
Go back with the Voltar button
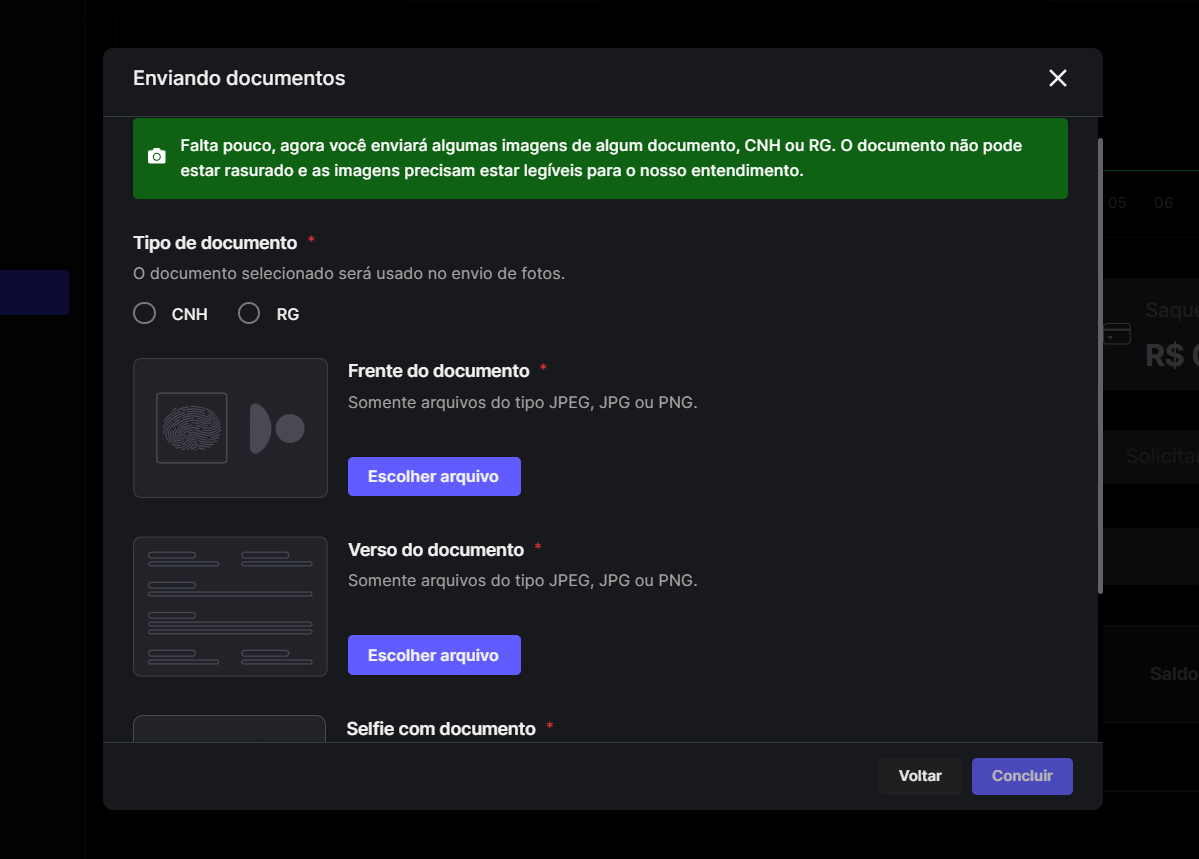pos(920,776)
